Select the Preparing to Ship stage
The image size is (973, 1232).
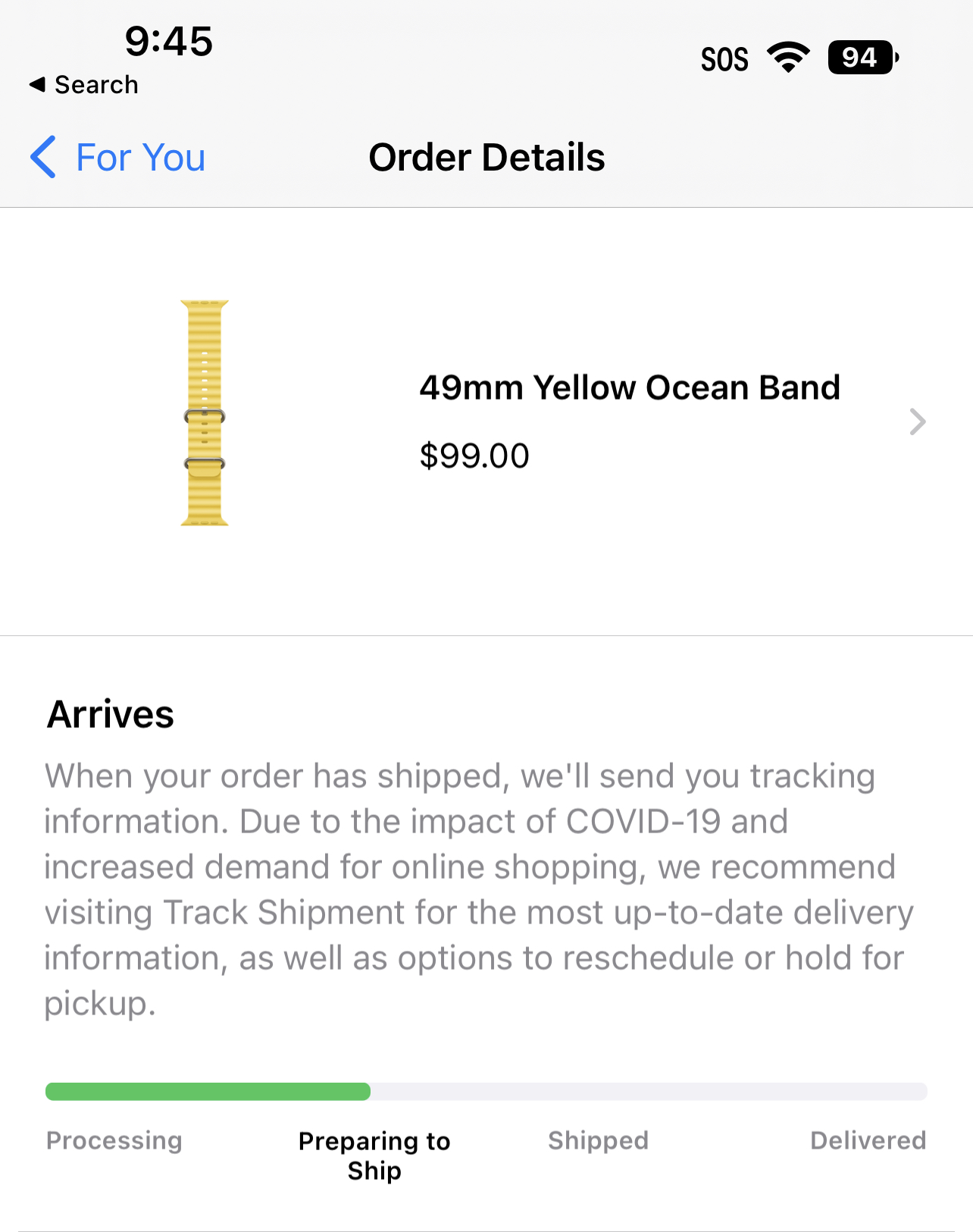pos(374,1155)
